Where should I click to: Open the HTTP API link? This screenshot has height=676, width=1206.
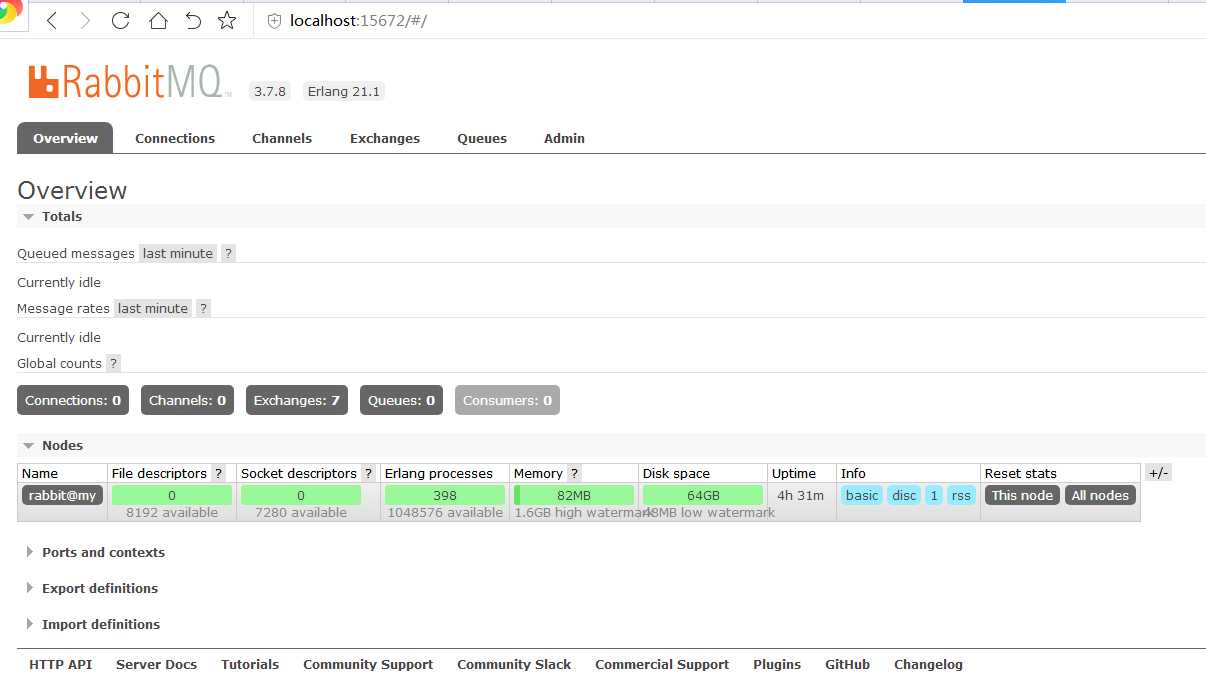point(60,665)
